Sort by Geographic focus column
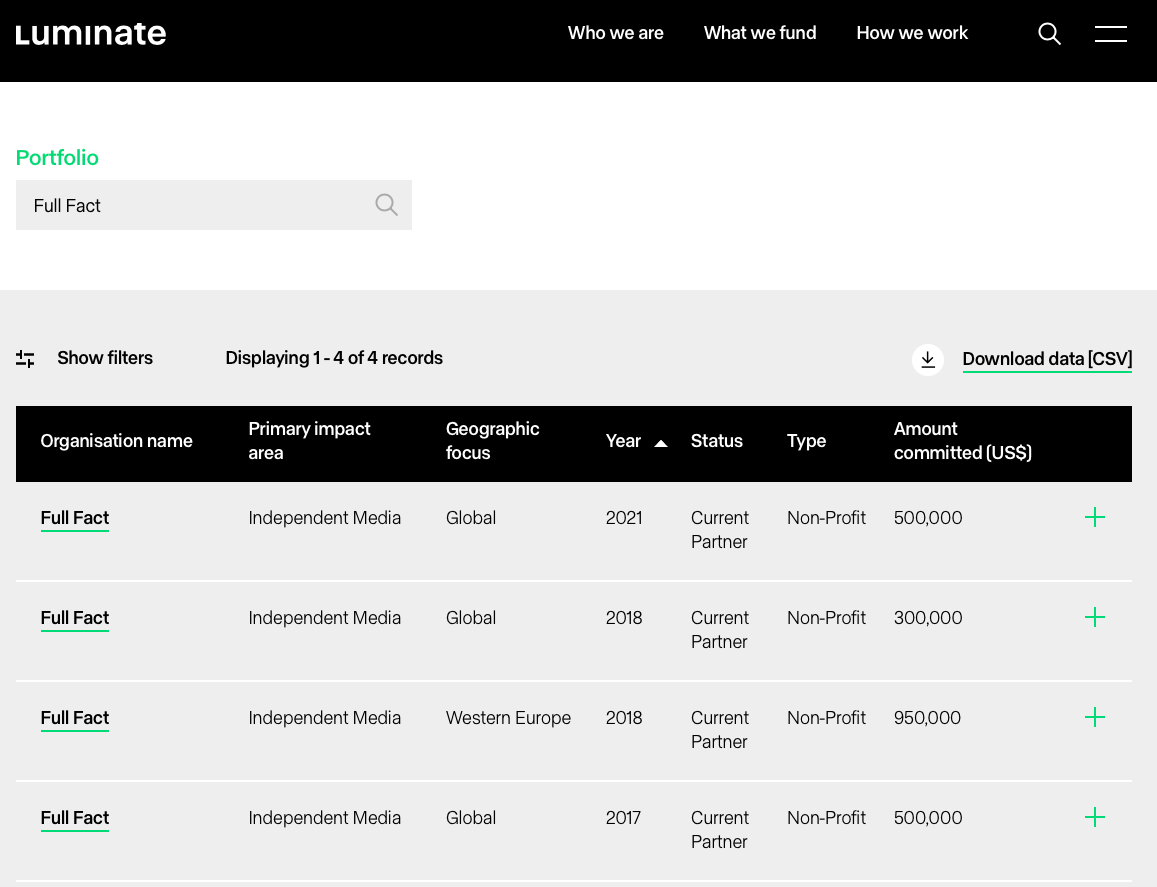 point(492,441)
